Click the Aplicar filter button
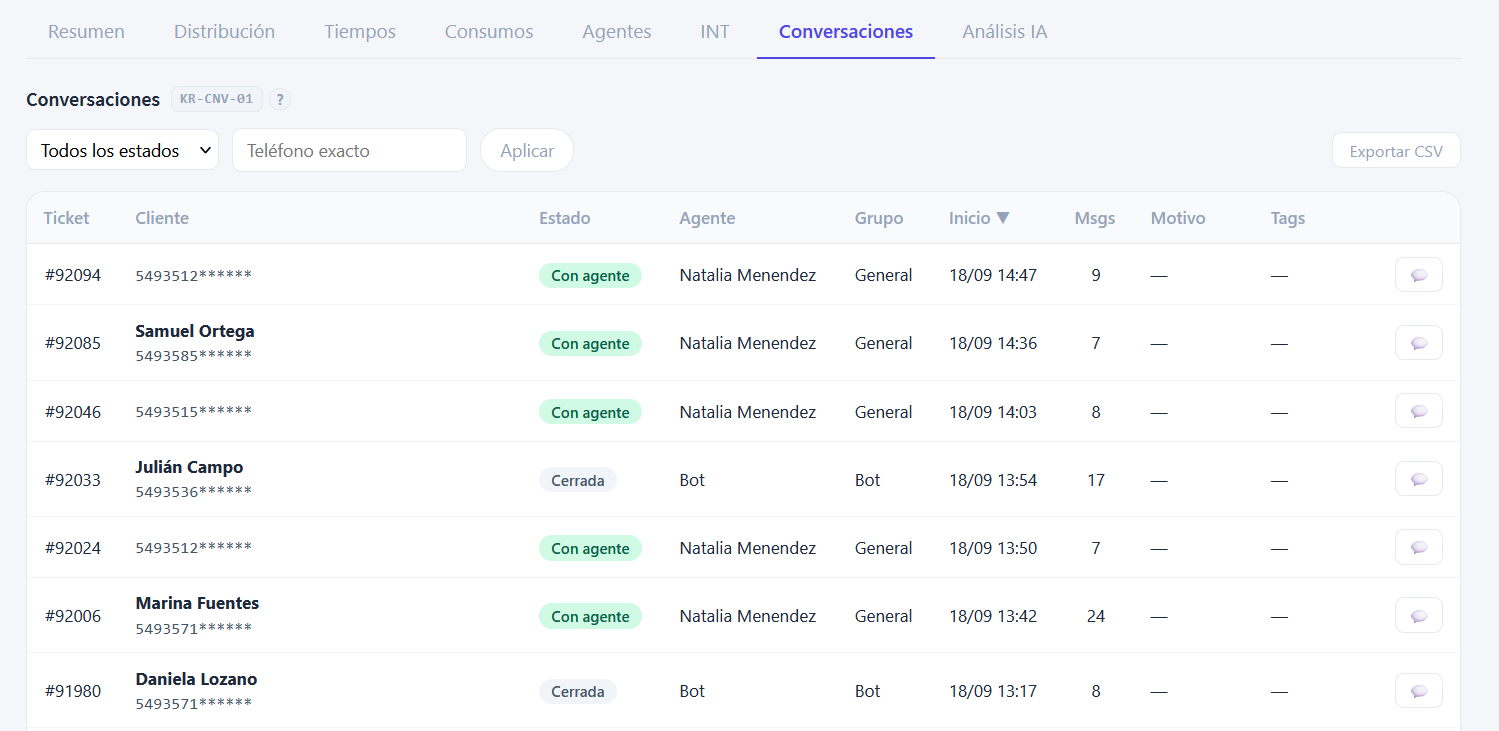 [x=527, y=150]
